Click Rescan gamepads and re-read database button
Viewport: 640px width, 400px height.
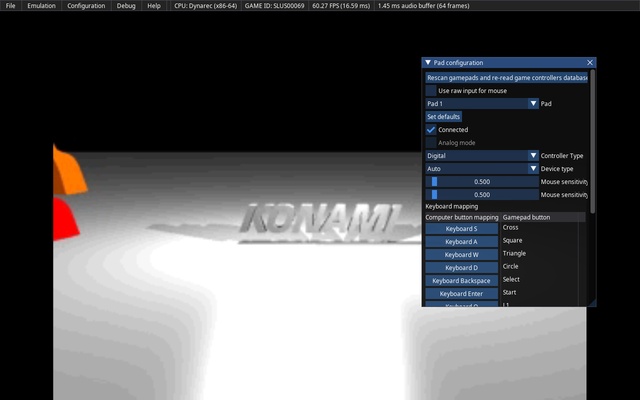tap(507, 78)
